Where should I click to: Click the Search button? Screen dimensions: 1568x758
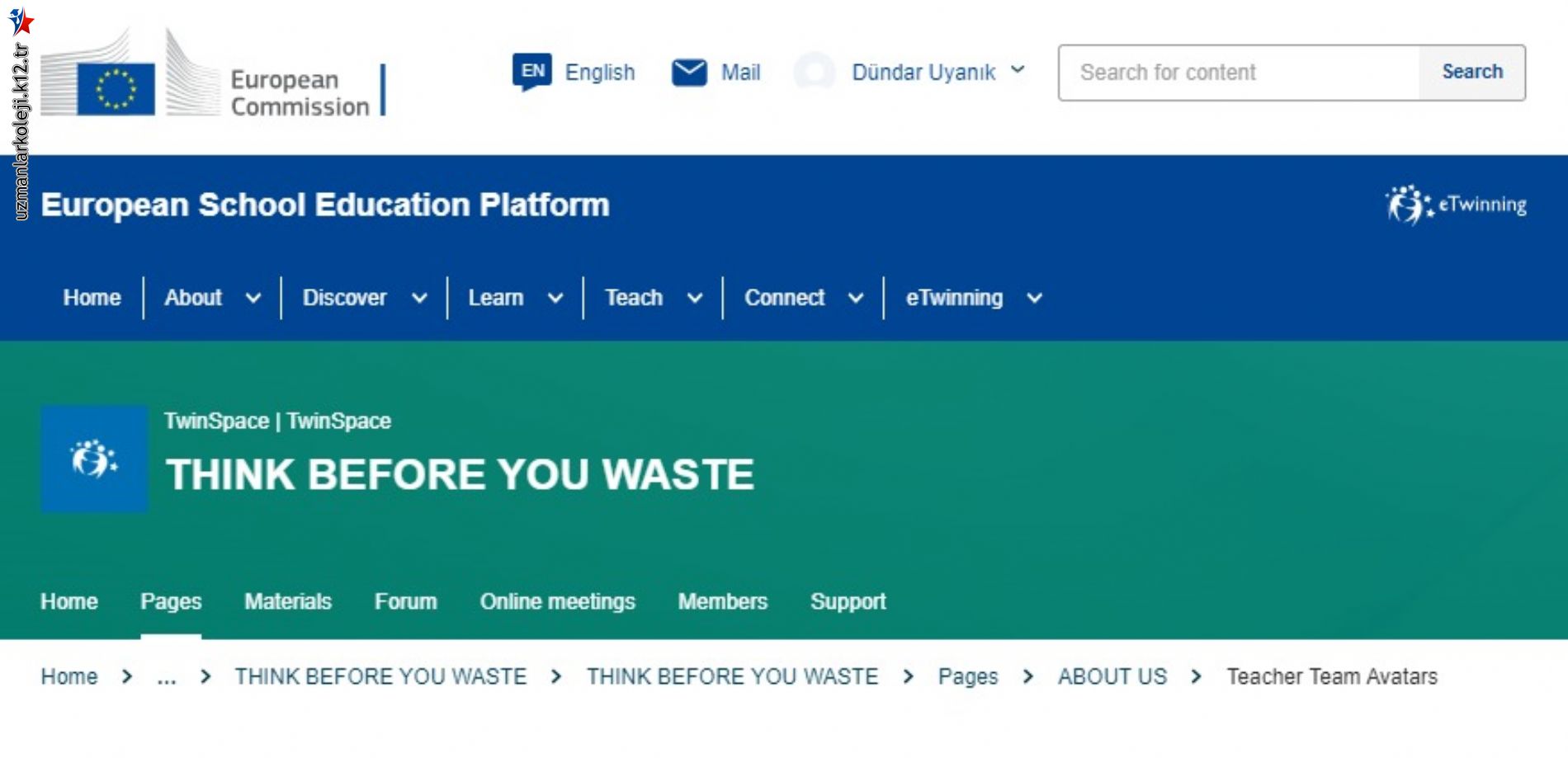click(1472, 73)
